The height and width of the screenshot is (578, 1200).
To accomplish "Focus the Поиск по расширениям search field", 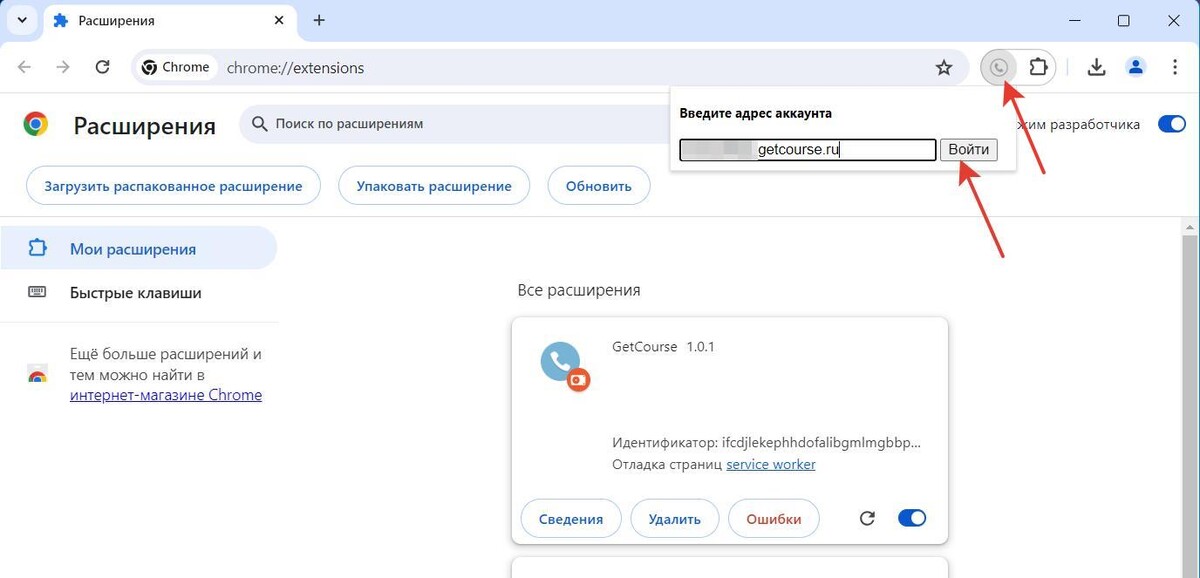I will (x=455, y=124).
